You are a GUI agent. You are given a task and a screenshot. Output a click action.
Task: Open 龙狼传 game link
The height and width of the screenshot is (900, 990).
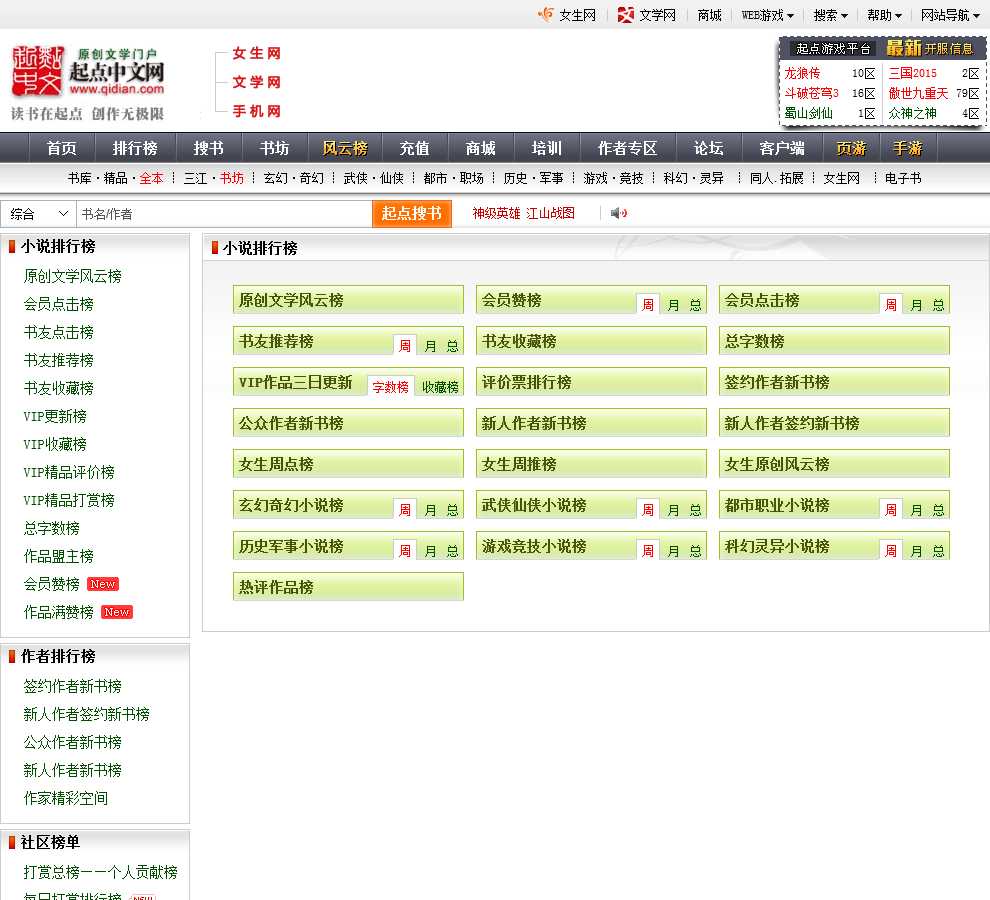802,73
